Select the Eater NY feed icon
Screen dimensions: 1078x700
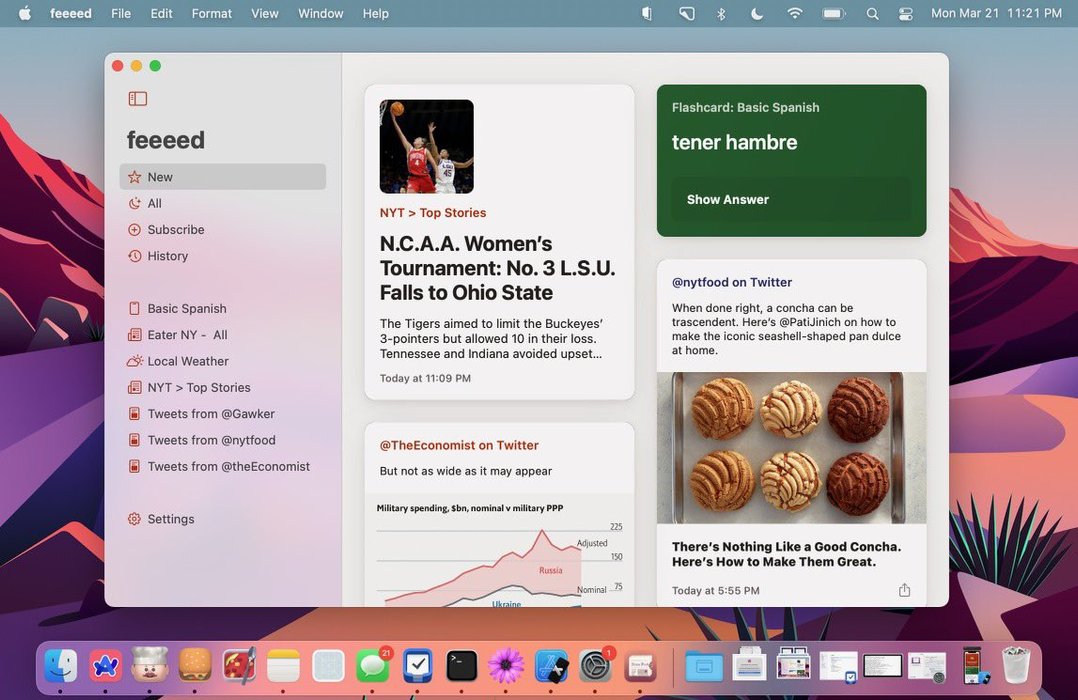pyautogui.click(x=135, y=335)
